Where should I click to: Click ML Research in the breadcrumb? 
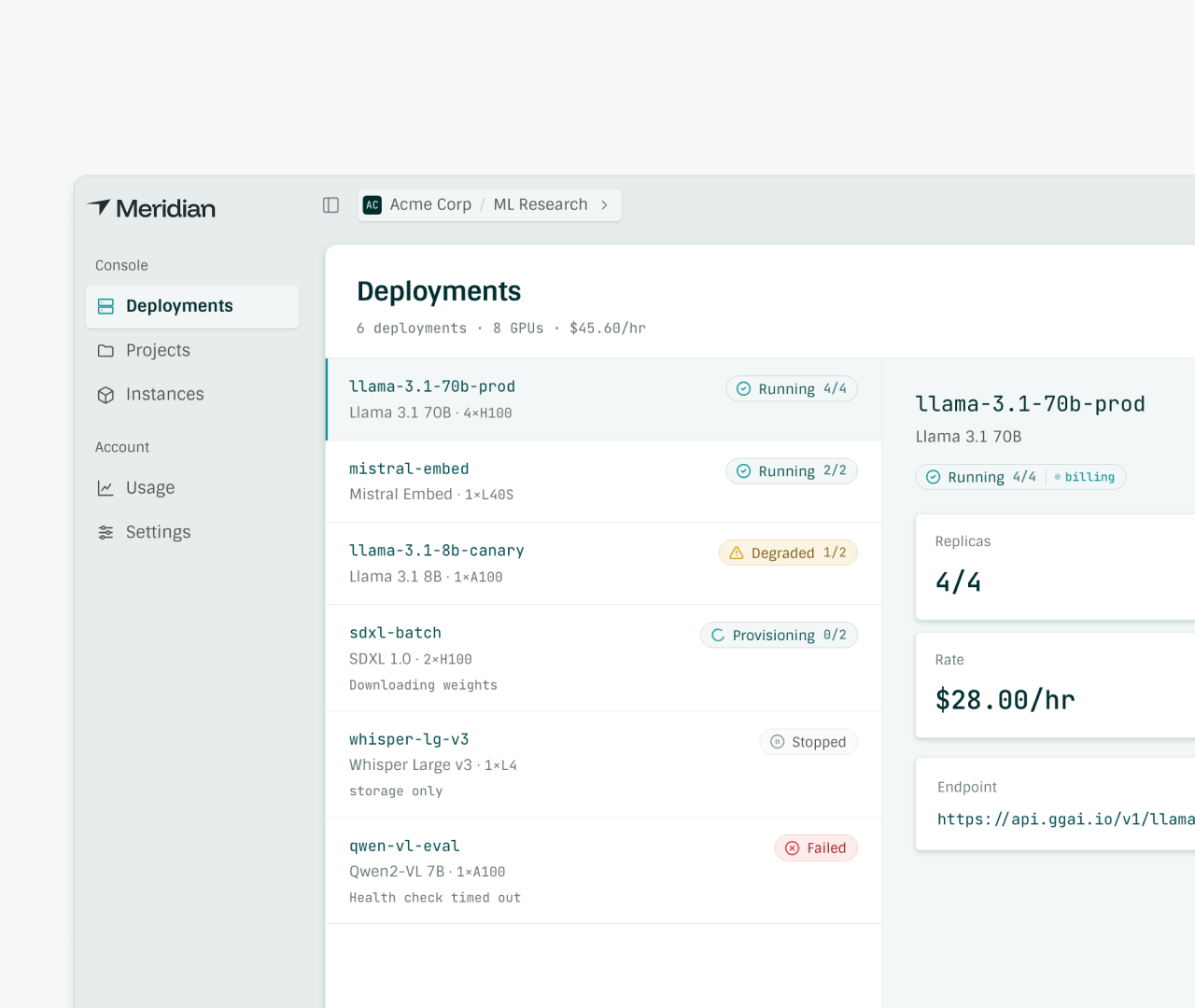point(541,205)
